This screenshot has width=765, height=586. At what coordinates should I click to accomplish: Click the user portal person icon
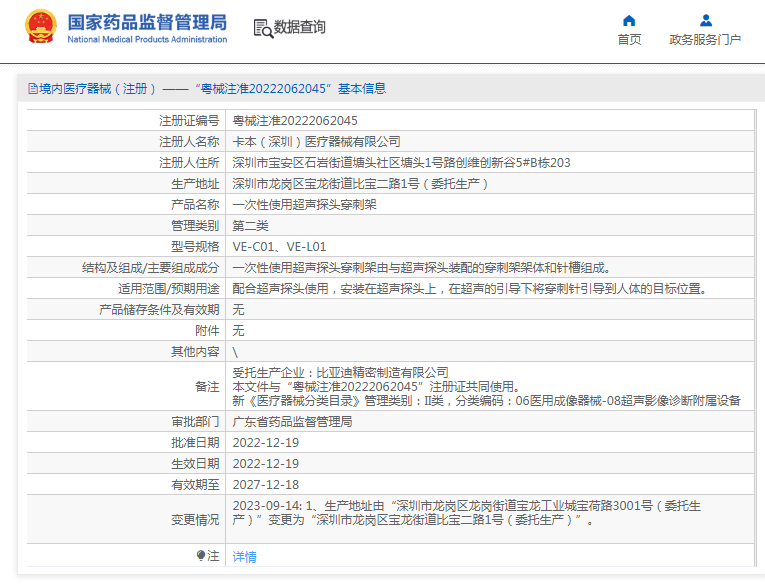(705, 20)
